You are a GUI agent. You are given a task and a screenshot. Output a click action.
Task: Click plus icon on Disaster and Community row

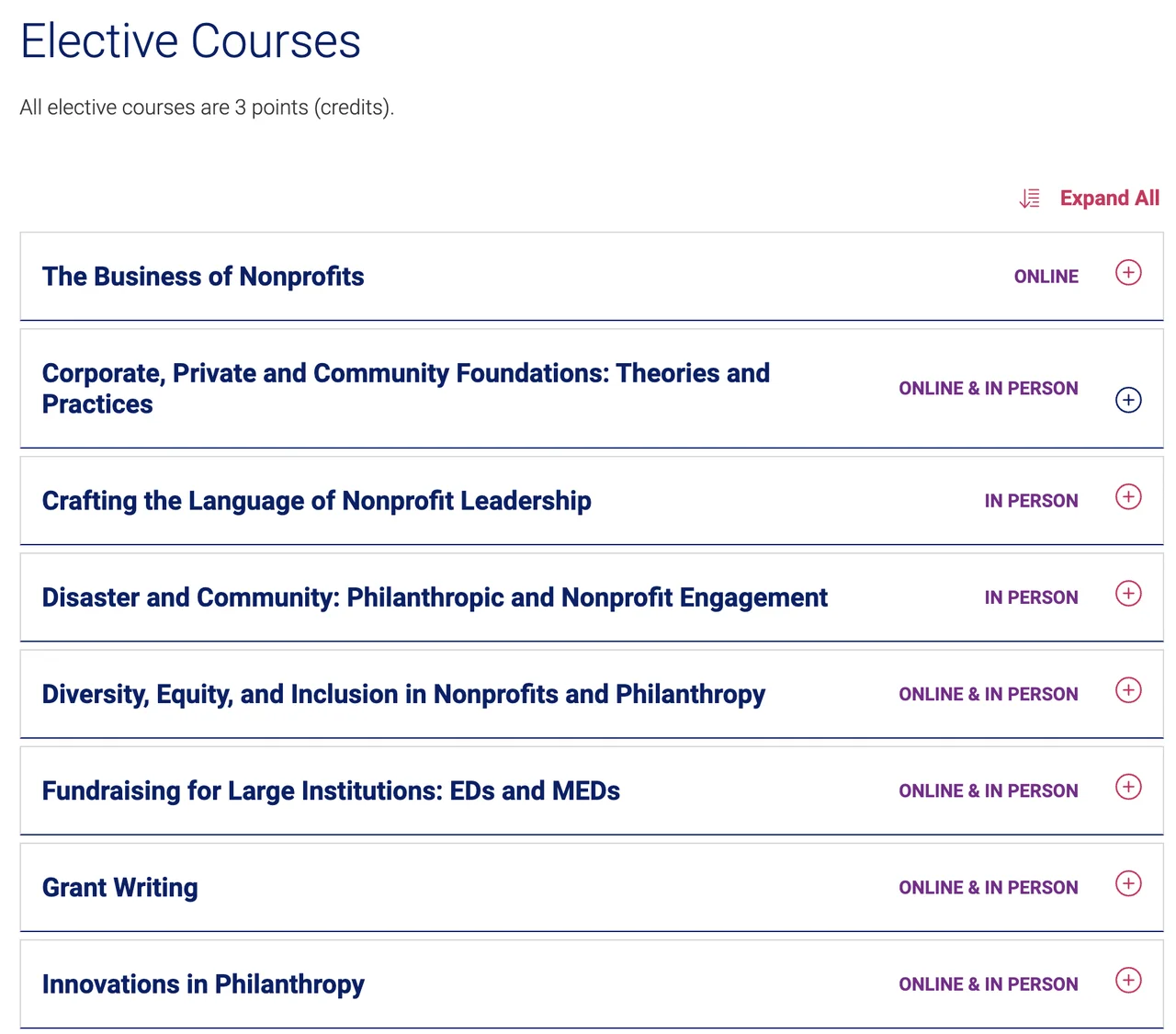point(1128,594)
